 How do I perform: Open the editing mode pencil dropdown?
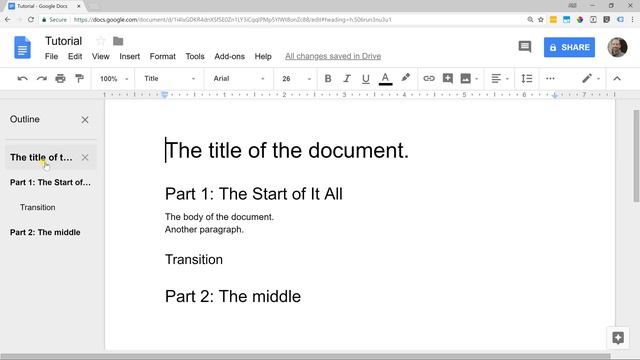click(591, 78)
